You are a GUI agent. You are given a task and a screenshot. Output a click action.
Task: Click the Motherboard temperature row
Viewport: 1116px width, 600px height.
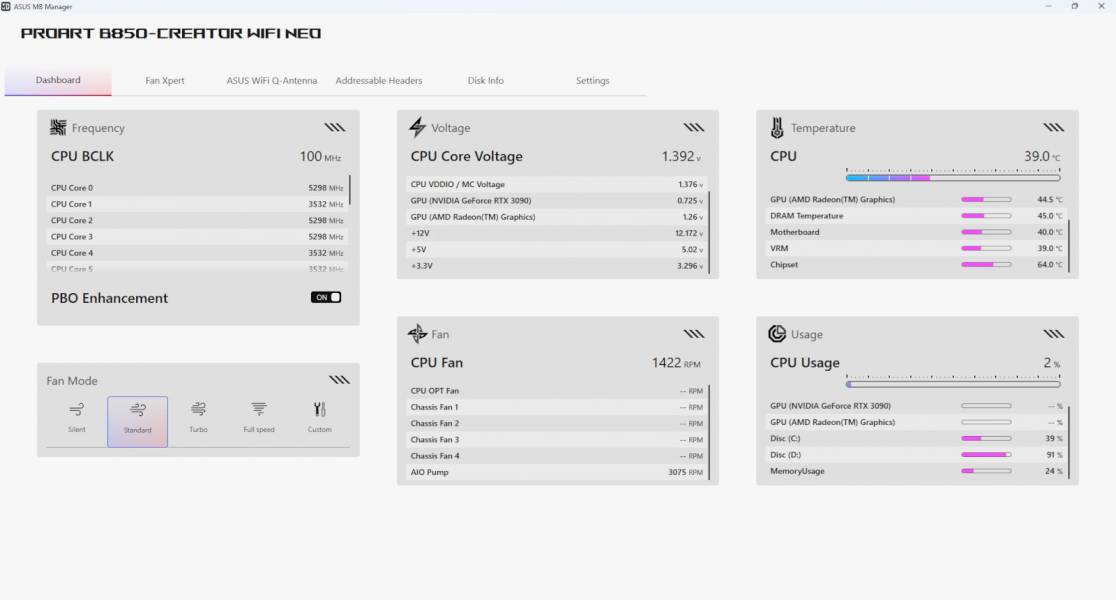pos(916,232)
